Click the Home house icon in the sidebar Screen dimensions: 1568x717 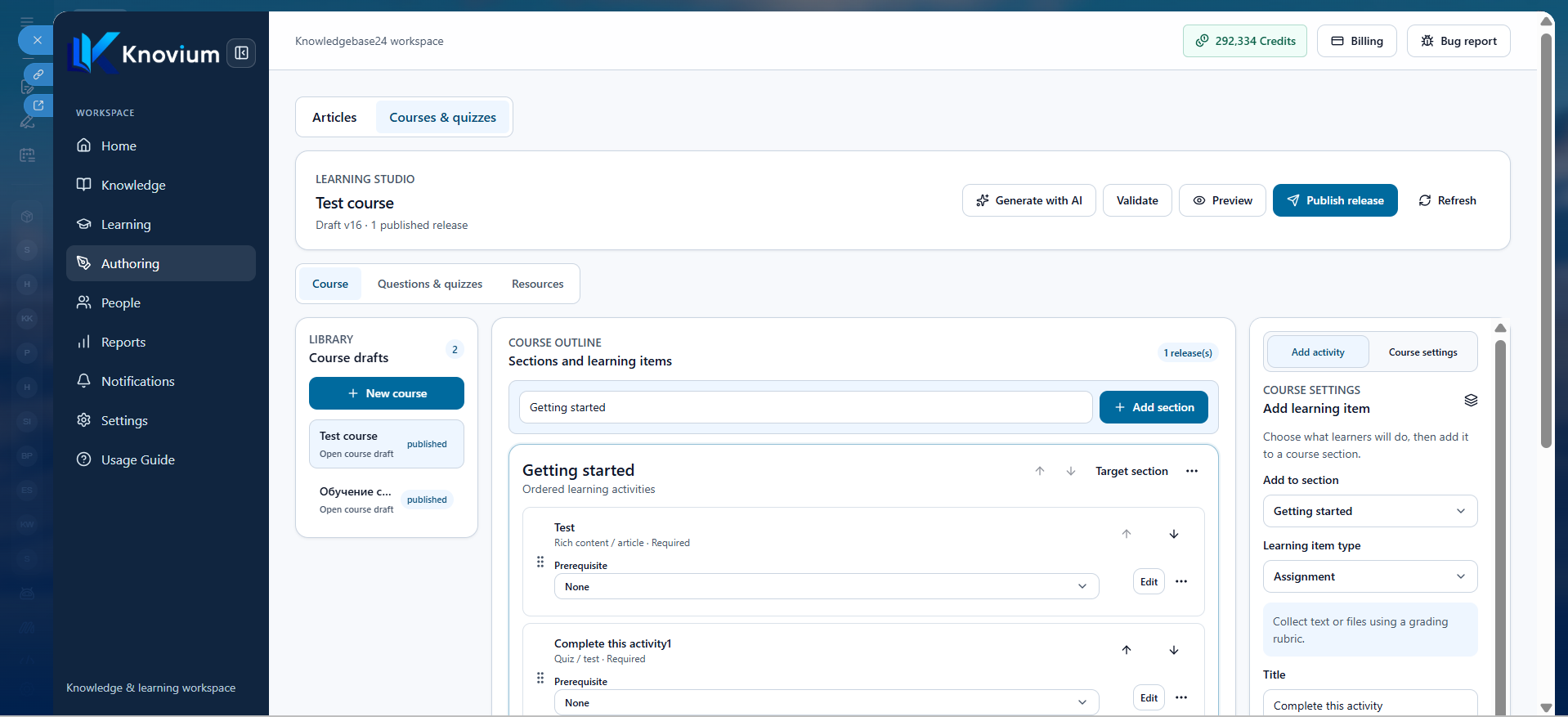(83, 146)
